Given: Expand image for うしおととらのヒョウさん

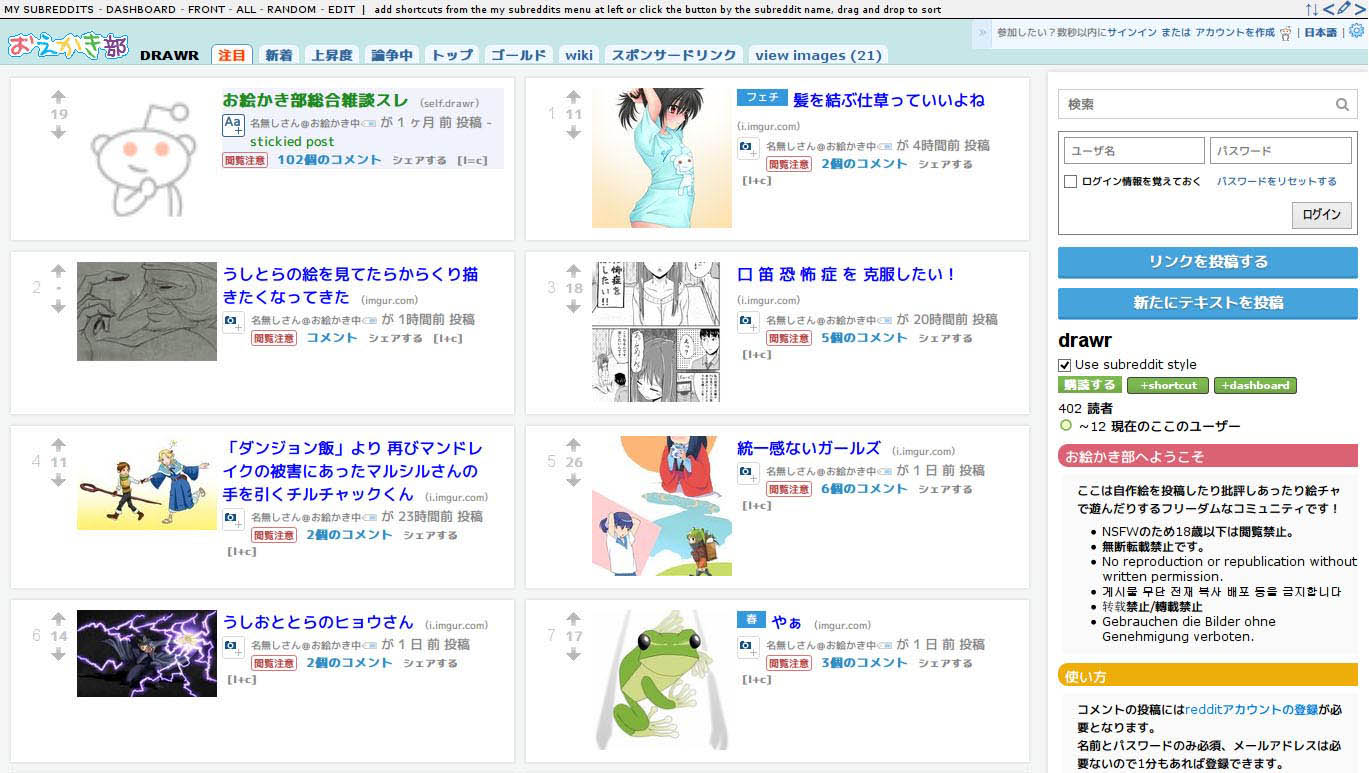Looking at the screenshot, I should 233,647.
